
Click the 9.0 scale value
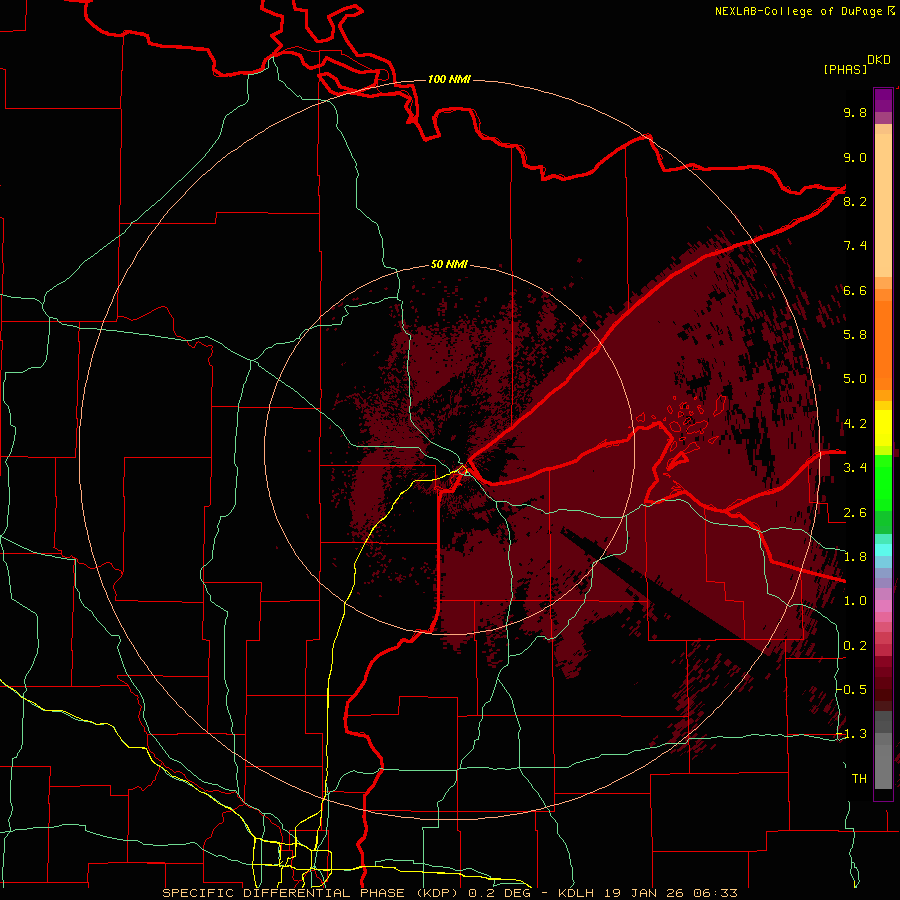point(855,157)
